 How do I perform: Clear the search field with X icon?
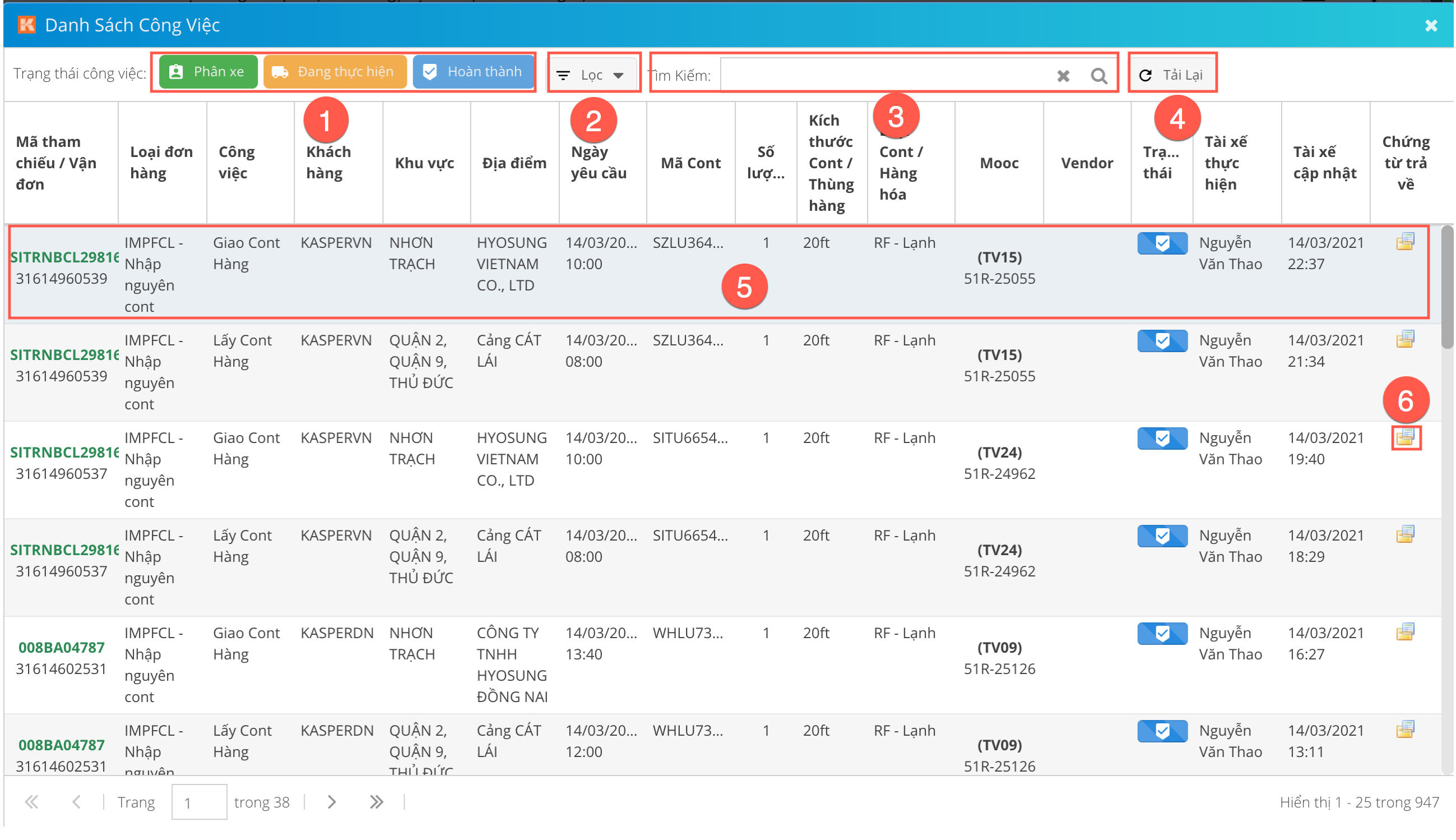1063,76
